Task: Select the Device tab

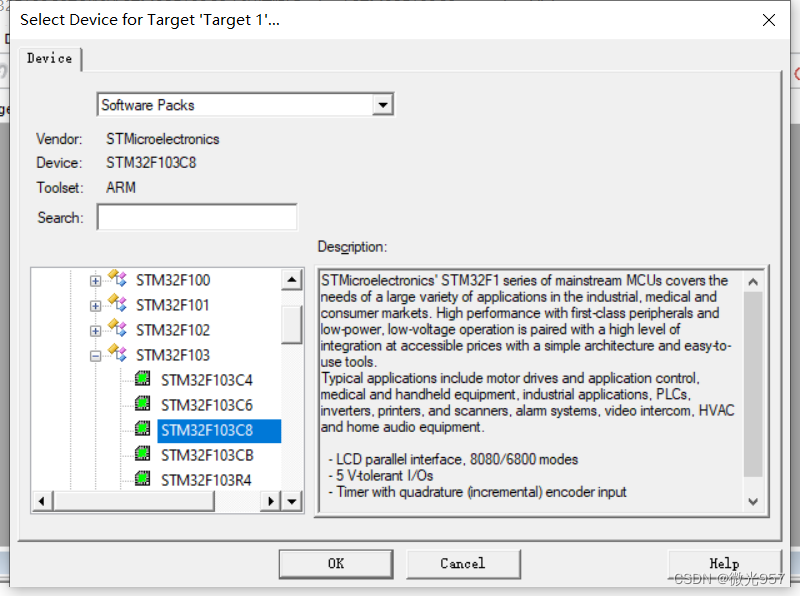Action: (x=49, y=59)
